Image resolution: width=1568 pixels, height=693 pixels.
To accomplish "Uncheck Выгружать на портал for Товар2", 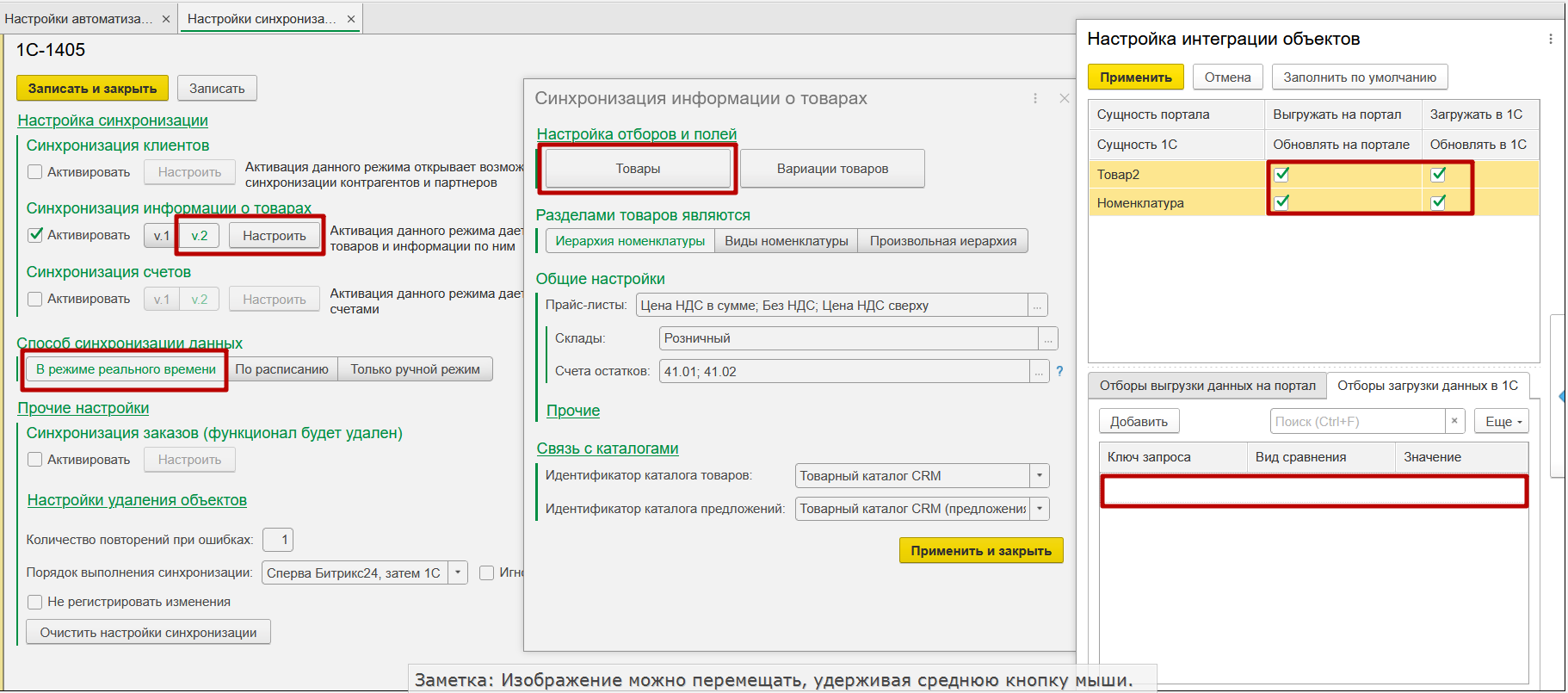I will point(1281,174).
